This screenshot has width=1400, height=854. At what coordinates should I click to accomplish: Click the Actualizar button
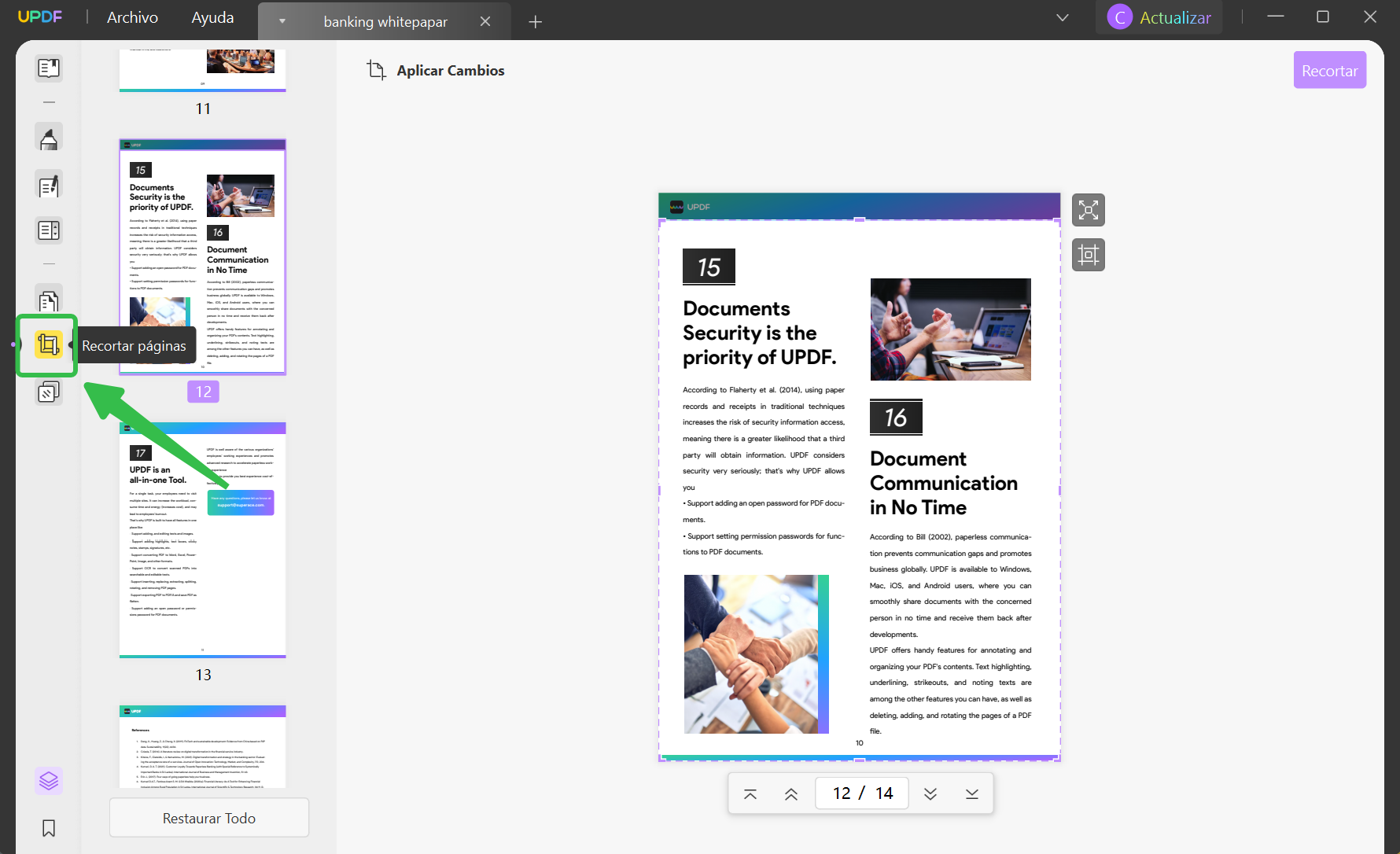pyautogui.click(x=1159, y=17)
